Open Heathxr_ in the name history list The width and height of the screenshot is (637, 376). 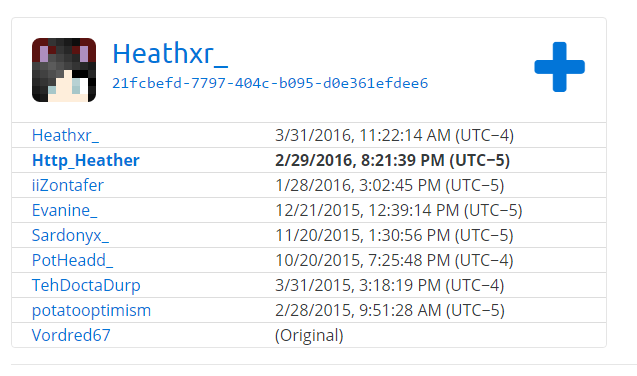coord(65,135)
